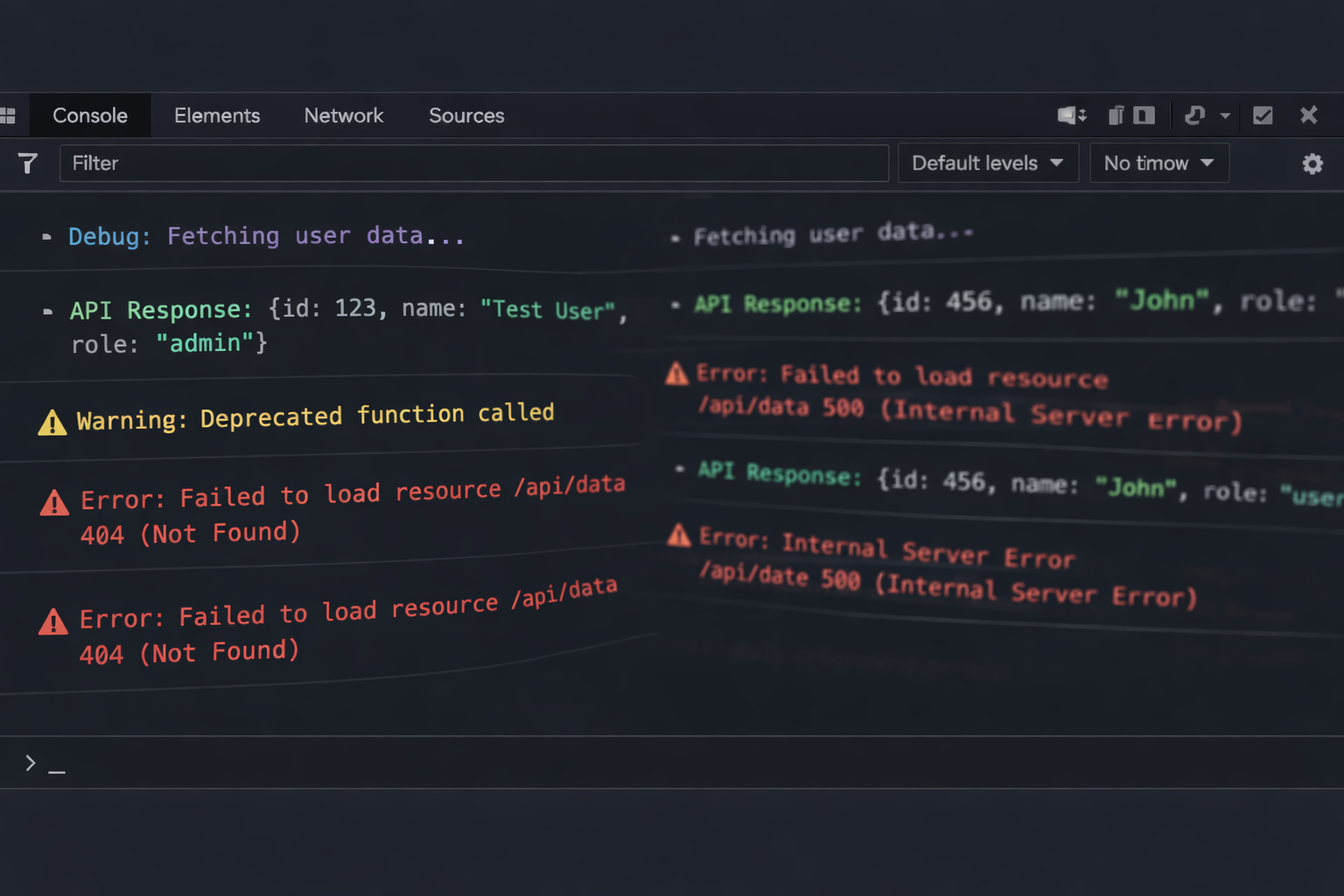Switch to the Elements tab
The image size is (1344, 896).
point(217,115)
